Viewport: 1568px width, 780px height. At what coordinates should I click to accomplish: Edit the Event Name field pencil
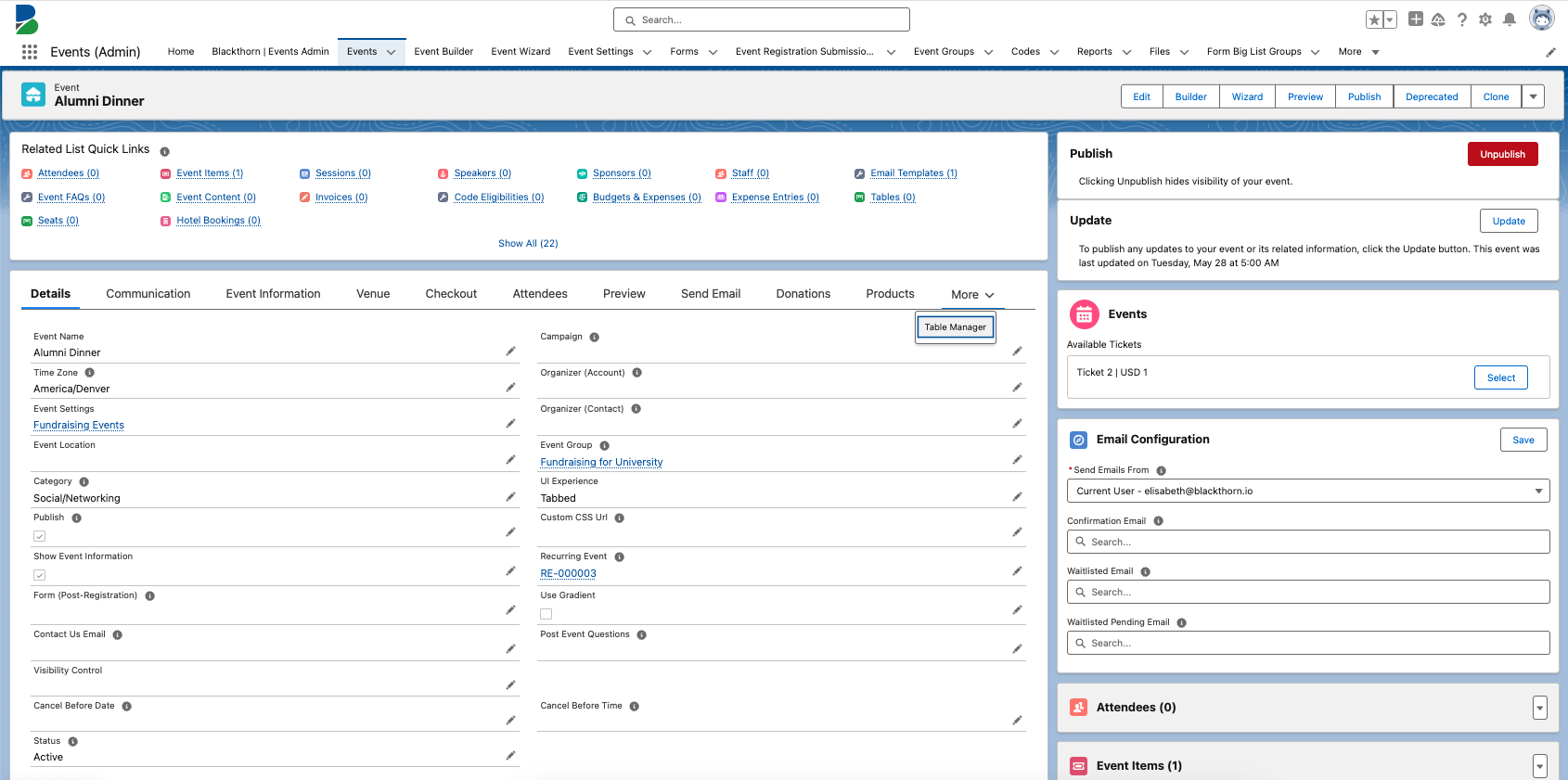pos(510,352)
